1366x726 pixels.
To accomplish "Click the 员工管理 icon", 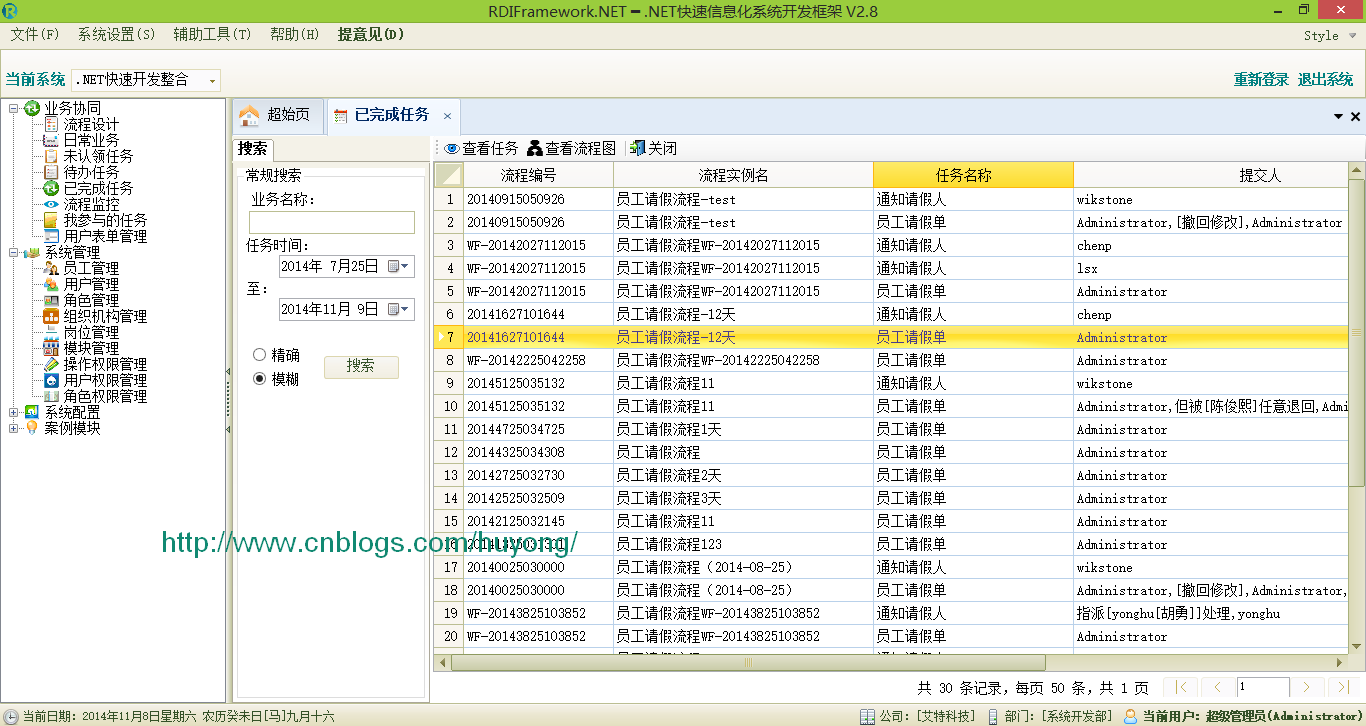I will (x=52, y=268).
